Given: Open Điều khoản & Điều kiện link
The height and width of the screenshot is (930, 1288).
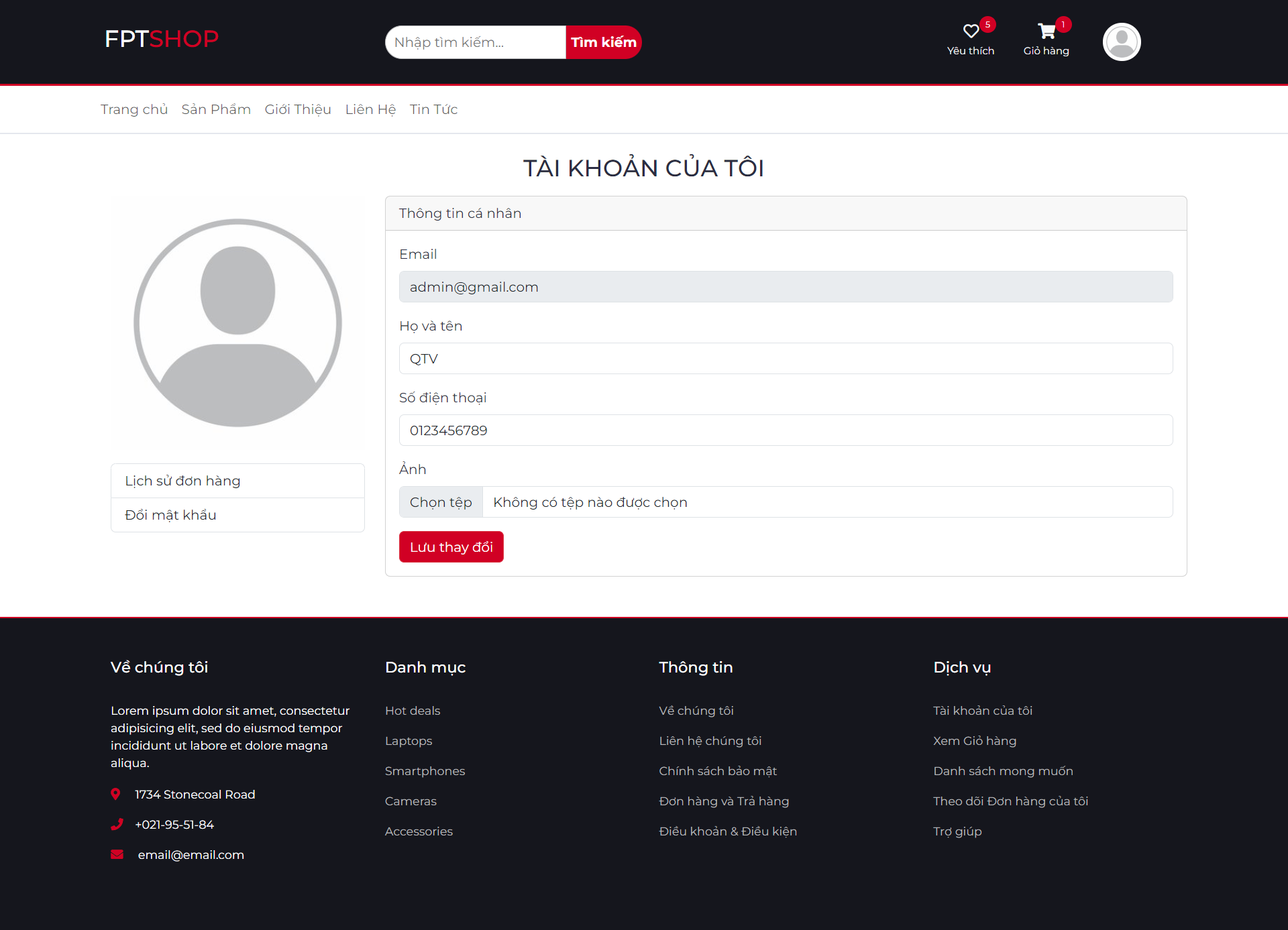Looking at the screenshot, I should coord(728,831).
